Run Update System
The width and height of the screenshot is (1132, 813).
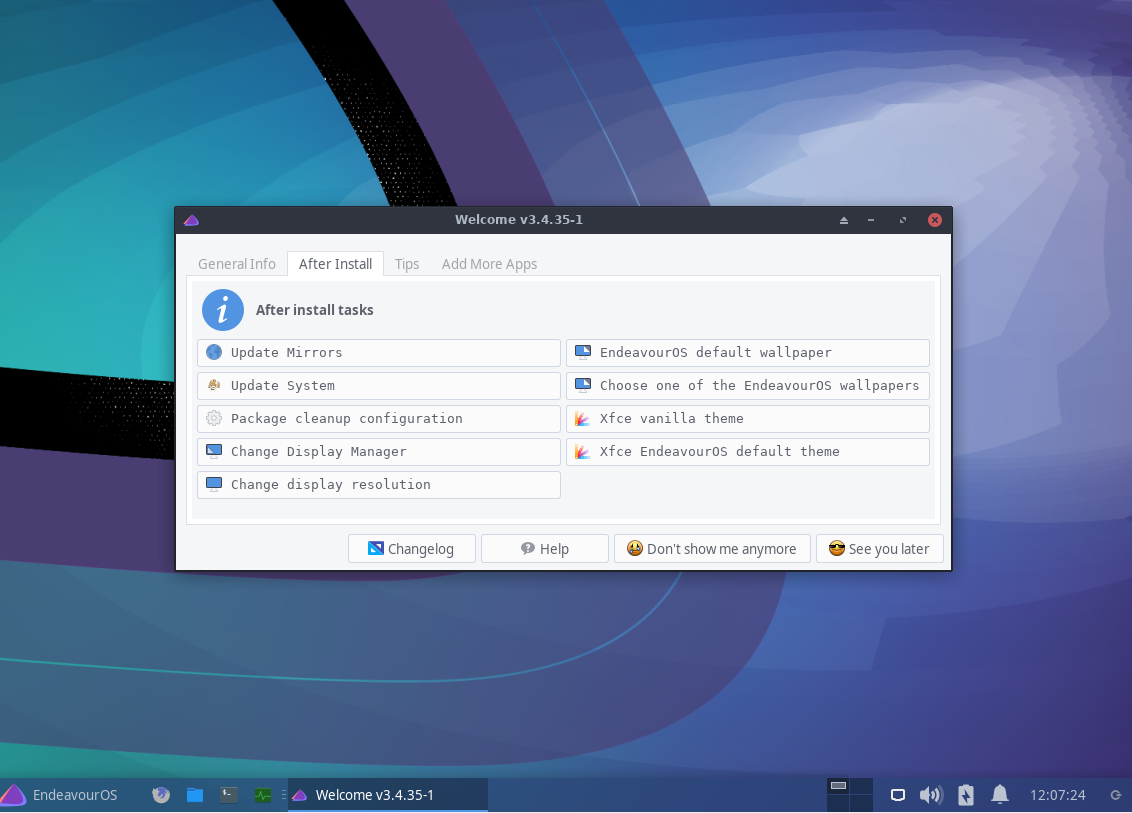379,386
